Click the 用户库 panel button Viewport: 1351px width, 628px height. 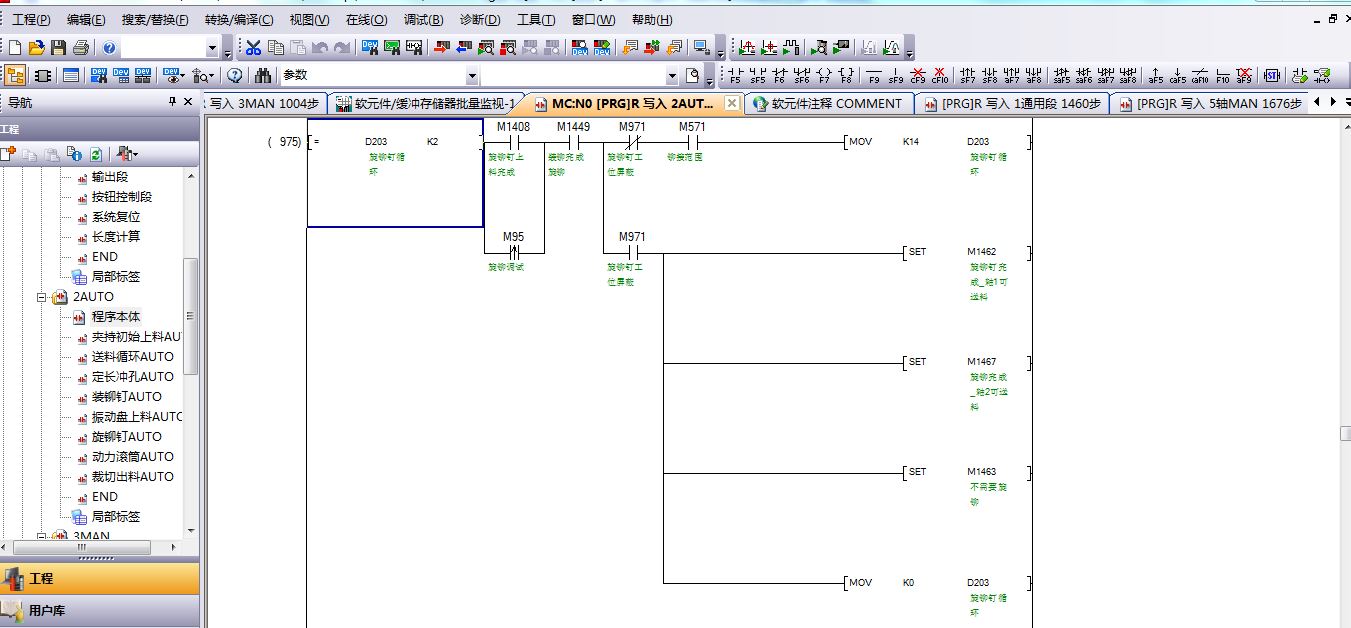pos(46,610)
